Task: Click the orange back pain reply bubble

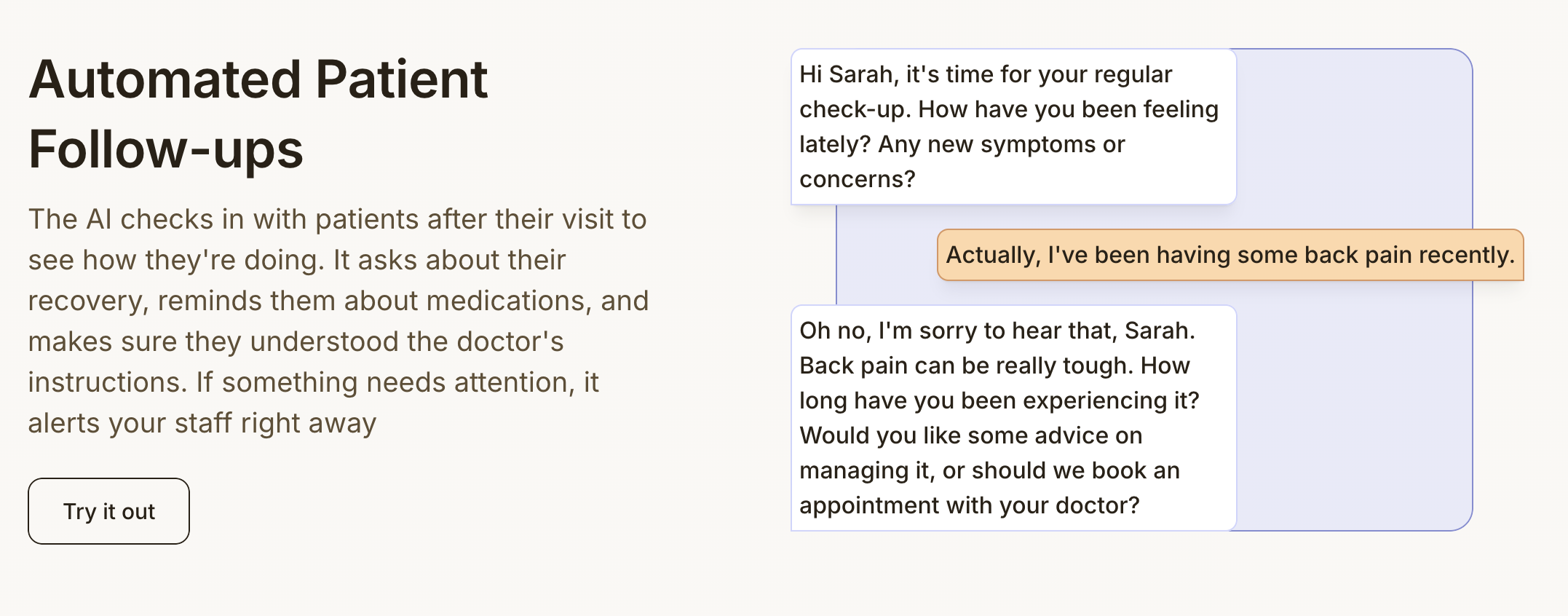Action: 1230,255
